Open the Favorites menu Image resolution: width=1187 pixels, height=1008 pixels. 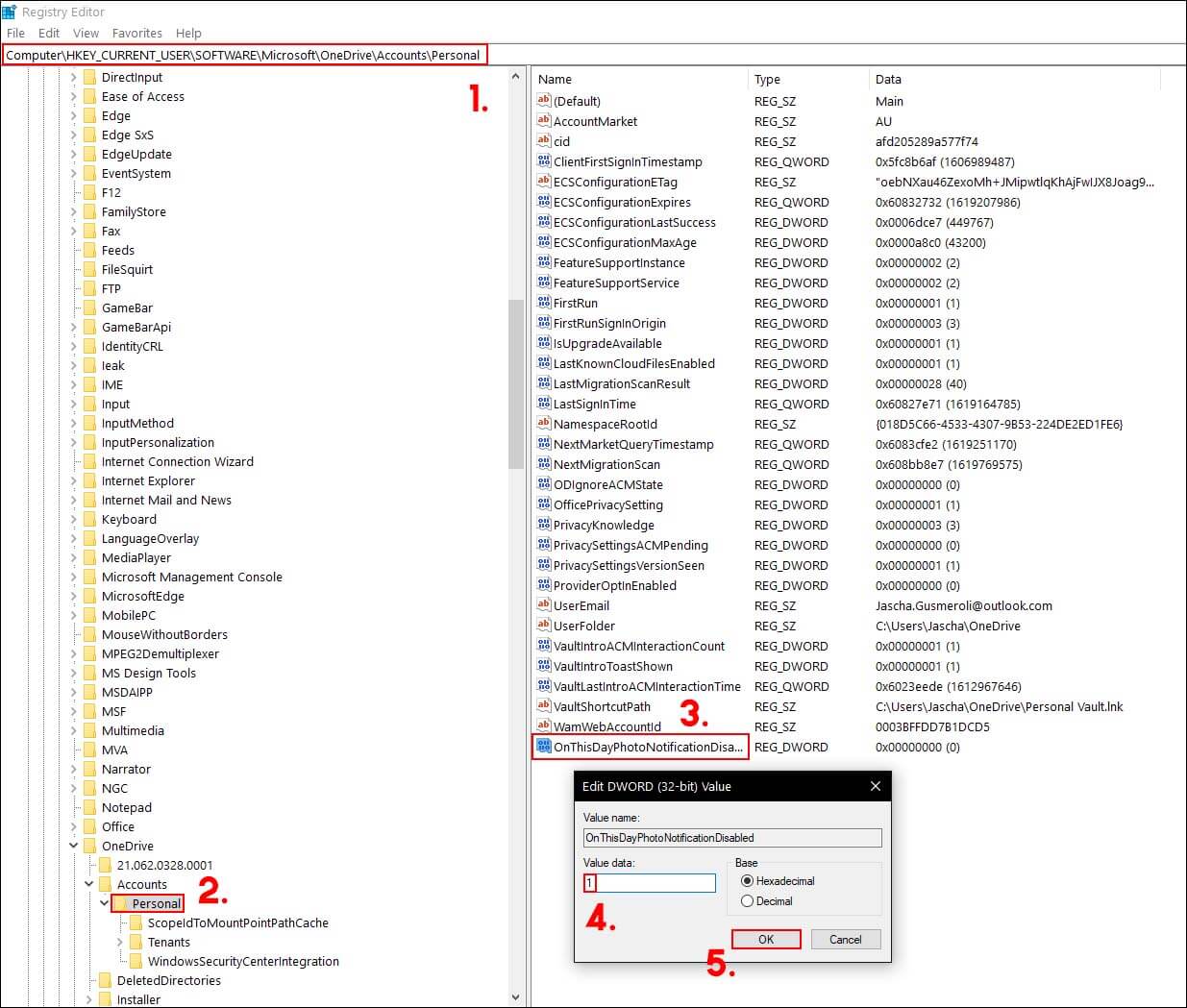tap(137, 33)
